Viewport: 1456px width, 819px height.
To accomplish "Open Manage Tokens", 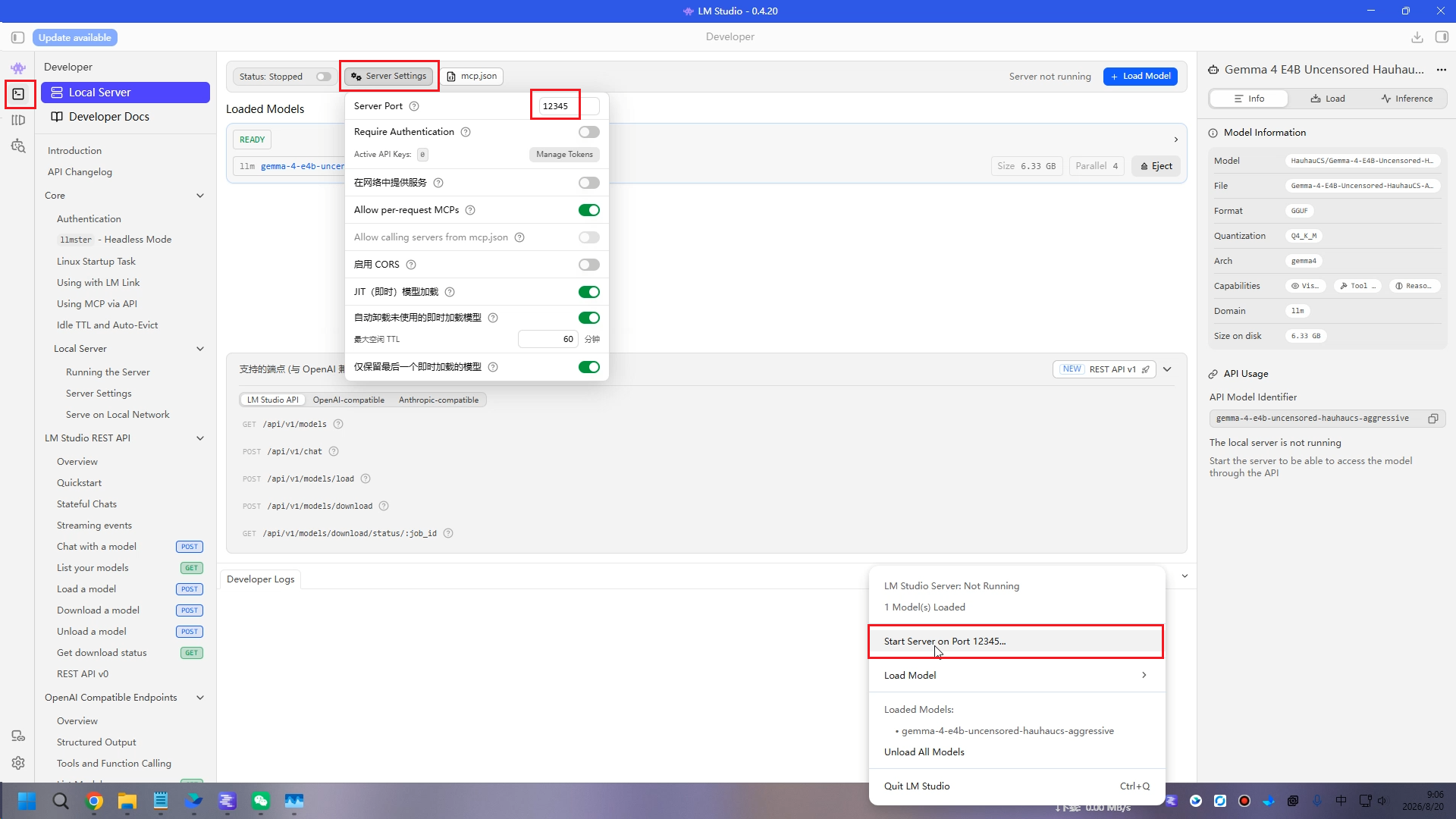I will (x=564, y=155).
